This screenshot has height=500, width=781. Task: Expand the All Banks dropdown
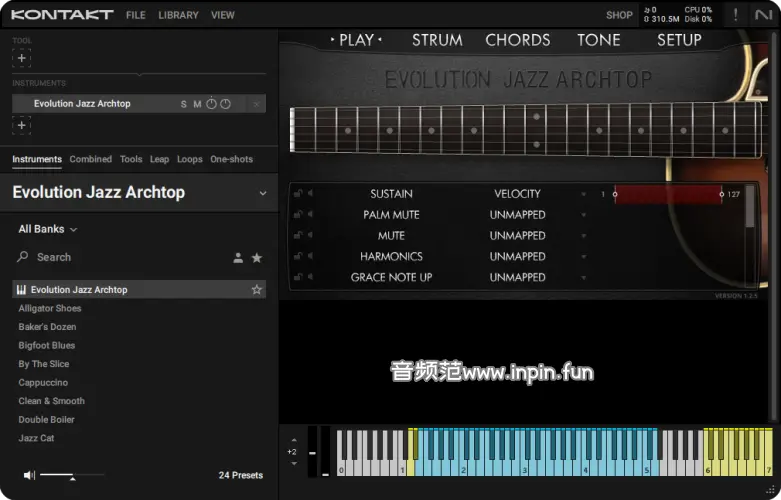pos(47,229)
